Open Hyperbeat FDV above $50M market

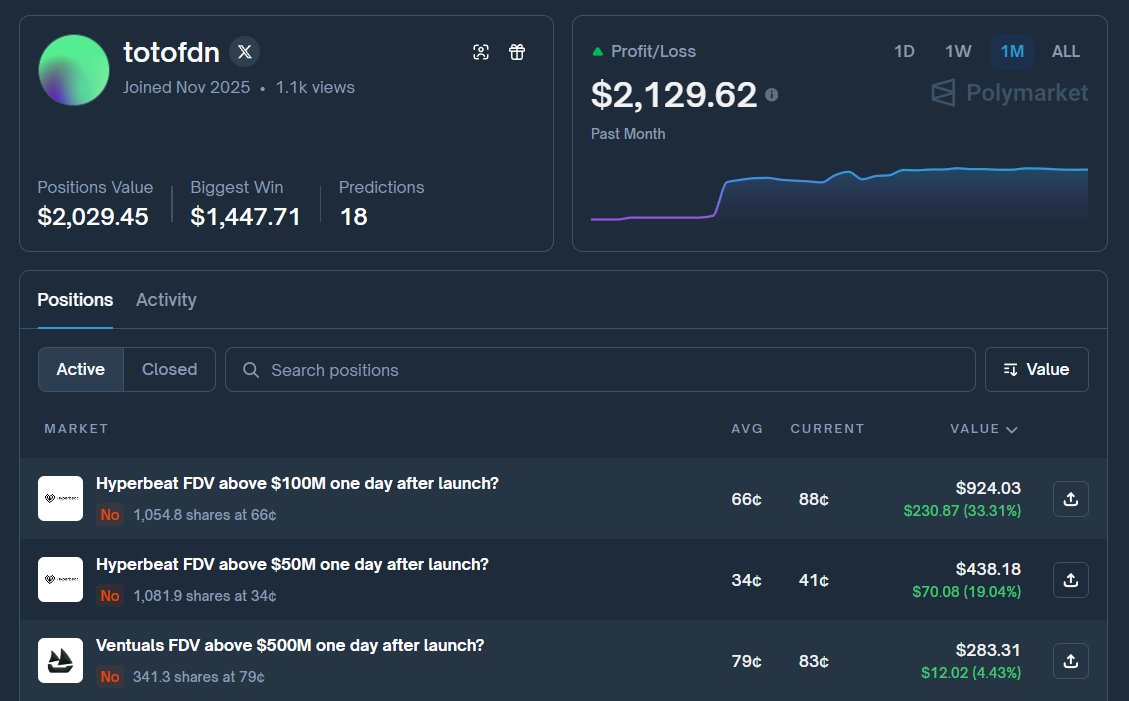(292, 565)
